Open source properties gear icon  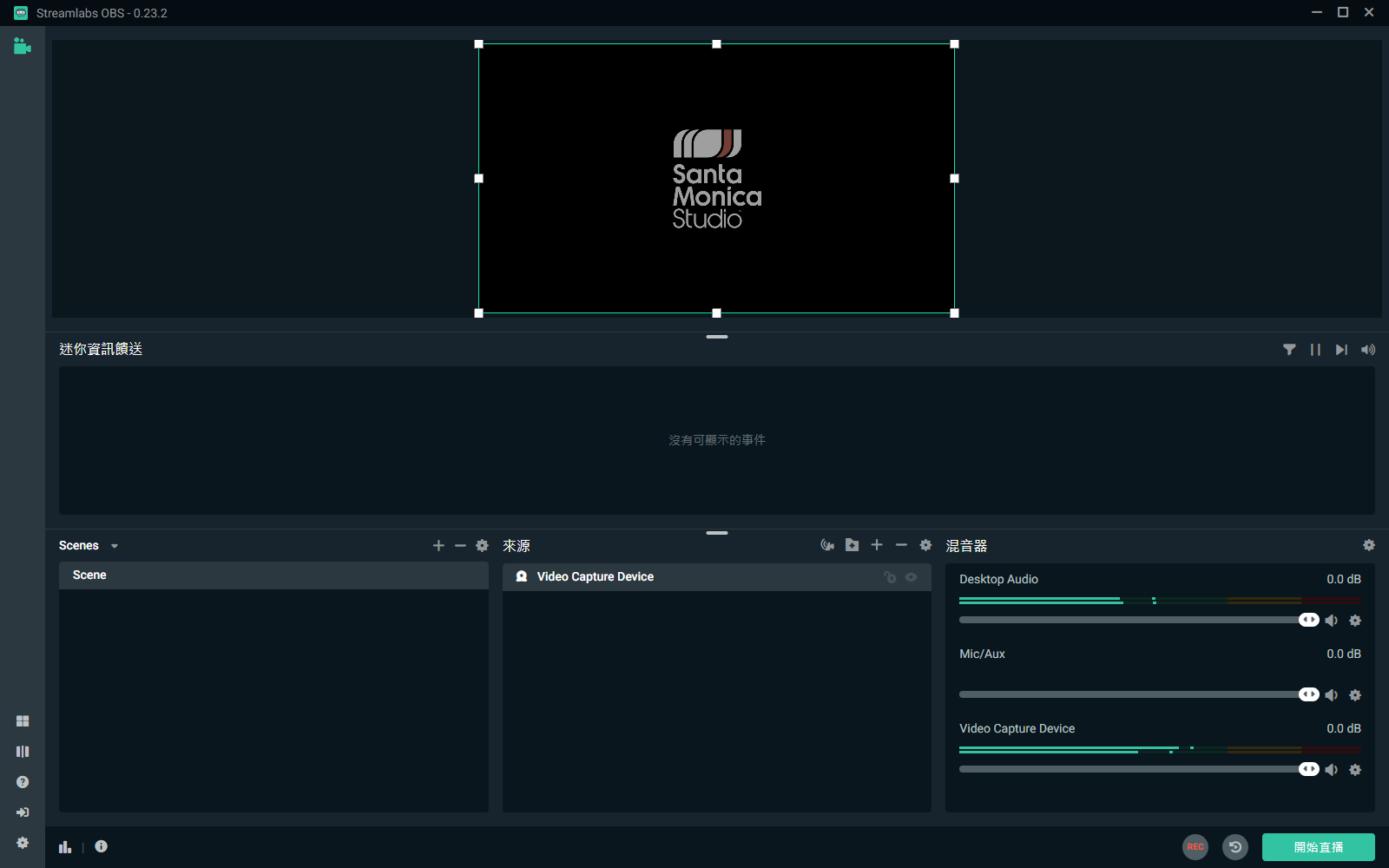[x=925, y=545]
